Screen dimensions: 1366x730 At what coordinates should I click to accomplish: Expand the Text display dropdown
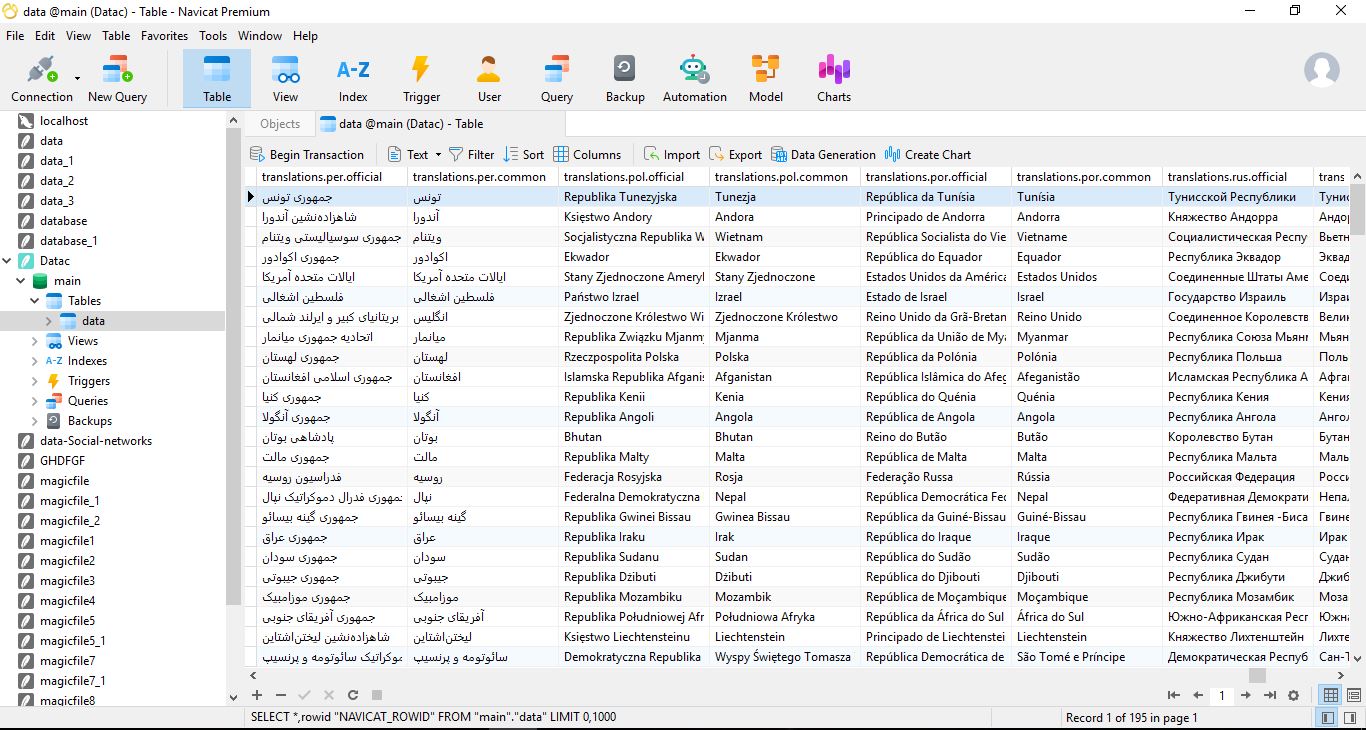pos(437,155)
